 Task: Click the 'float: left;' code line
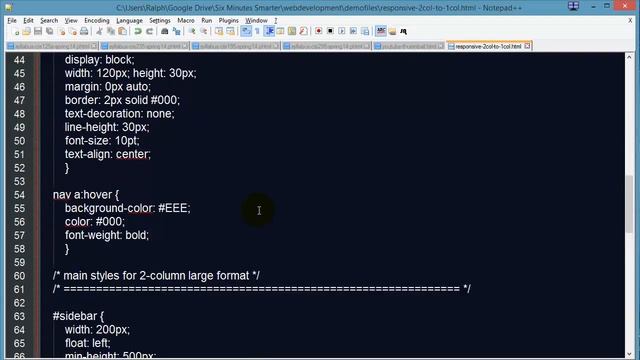point(87,343)
